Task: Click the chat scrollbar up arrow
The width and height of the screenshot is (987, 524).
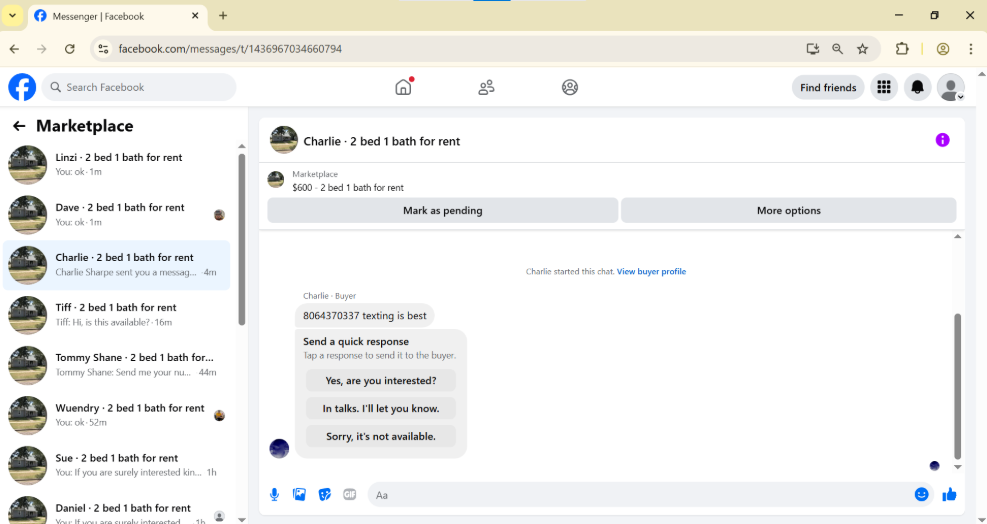Action: (x=957, y=237)
